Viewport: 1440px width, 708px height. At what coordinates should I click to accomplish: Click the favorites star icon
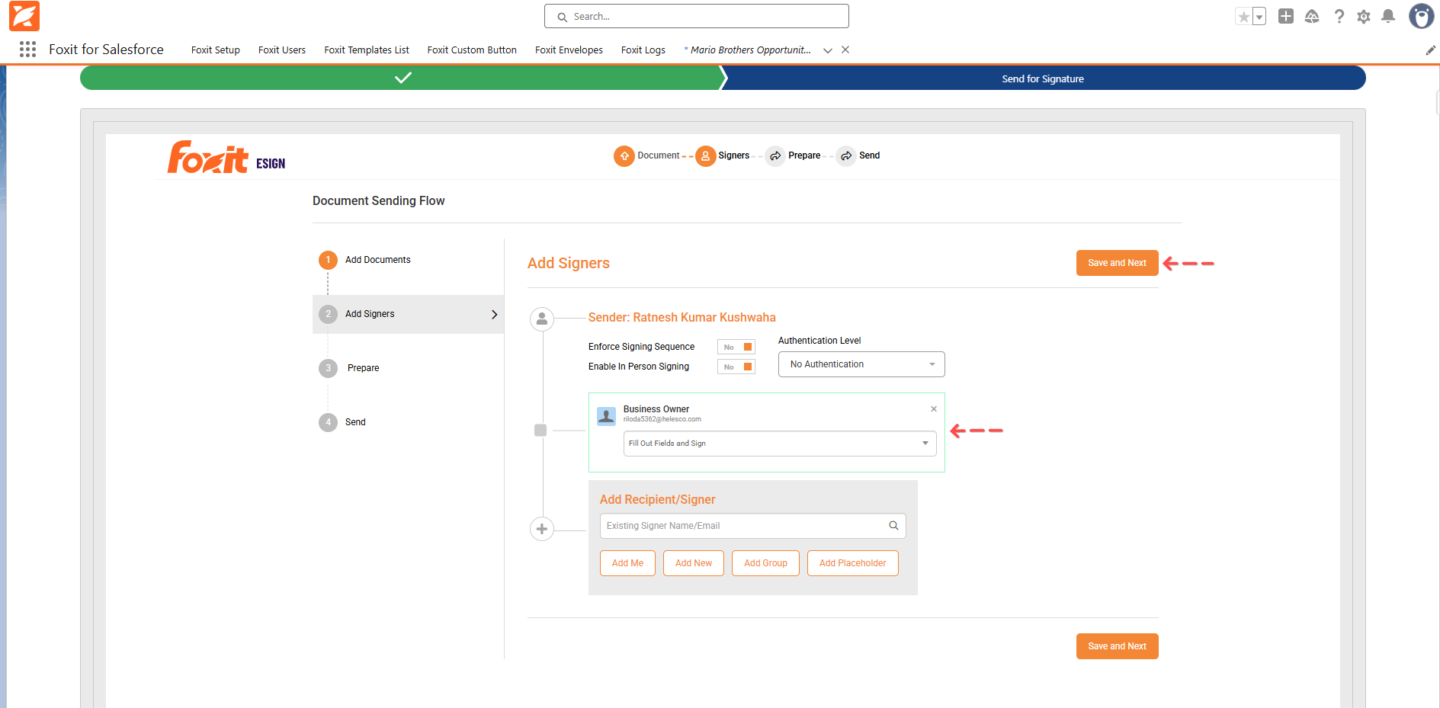click(1244, 16)
